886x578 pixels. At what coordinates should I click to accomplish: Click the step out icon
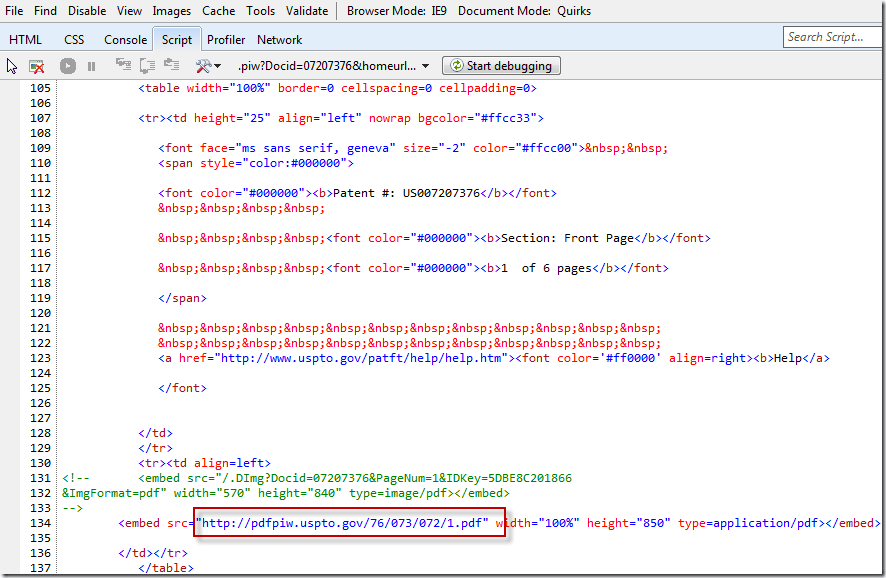point(172,64)
